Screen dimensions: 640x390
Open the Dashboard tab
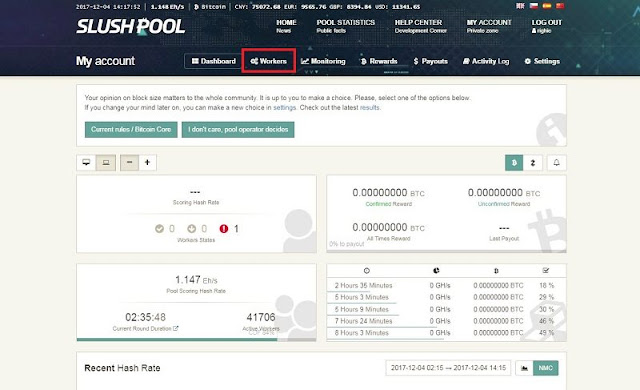click(x=213, y=61)
